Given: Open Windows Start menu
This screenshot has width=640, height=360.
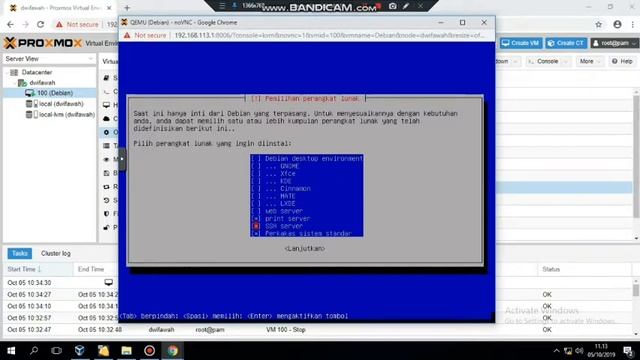Looking at the screenshot, I should tap(11, 350).
